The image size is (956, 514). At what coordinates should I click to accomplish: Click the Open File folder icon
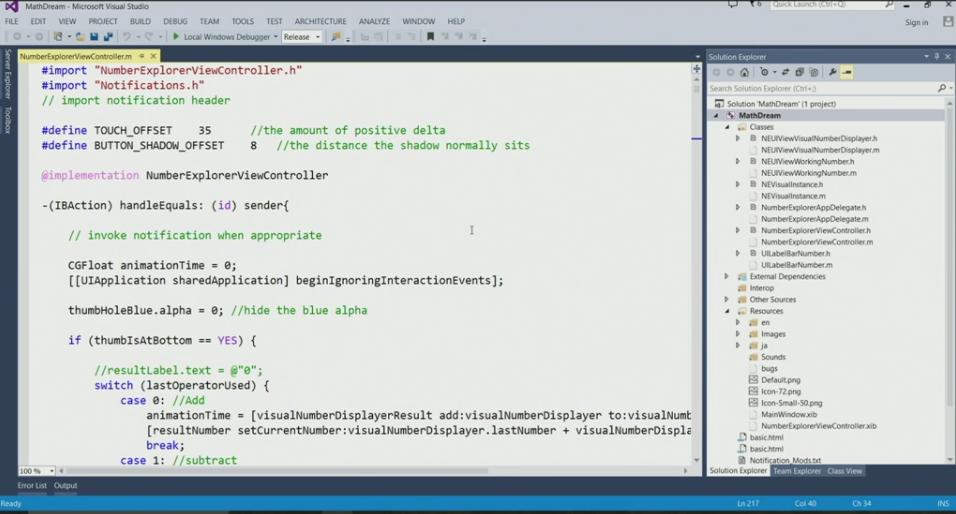click(80, 37)
